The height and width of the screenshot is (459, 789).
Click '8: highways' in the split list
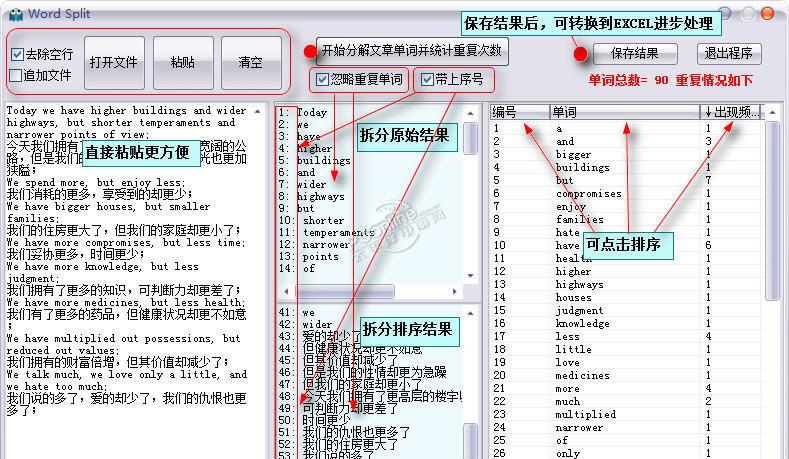click(311, 197)
